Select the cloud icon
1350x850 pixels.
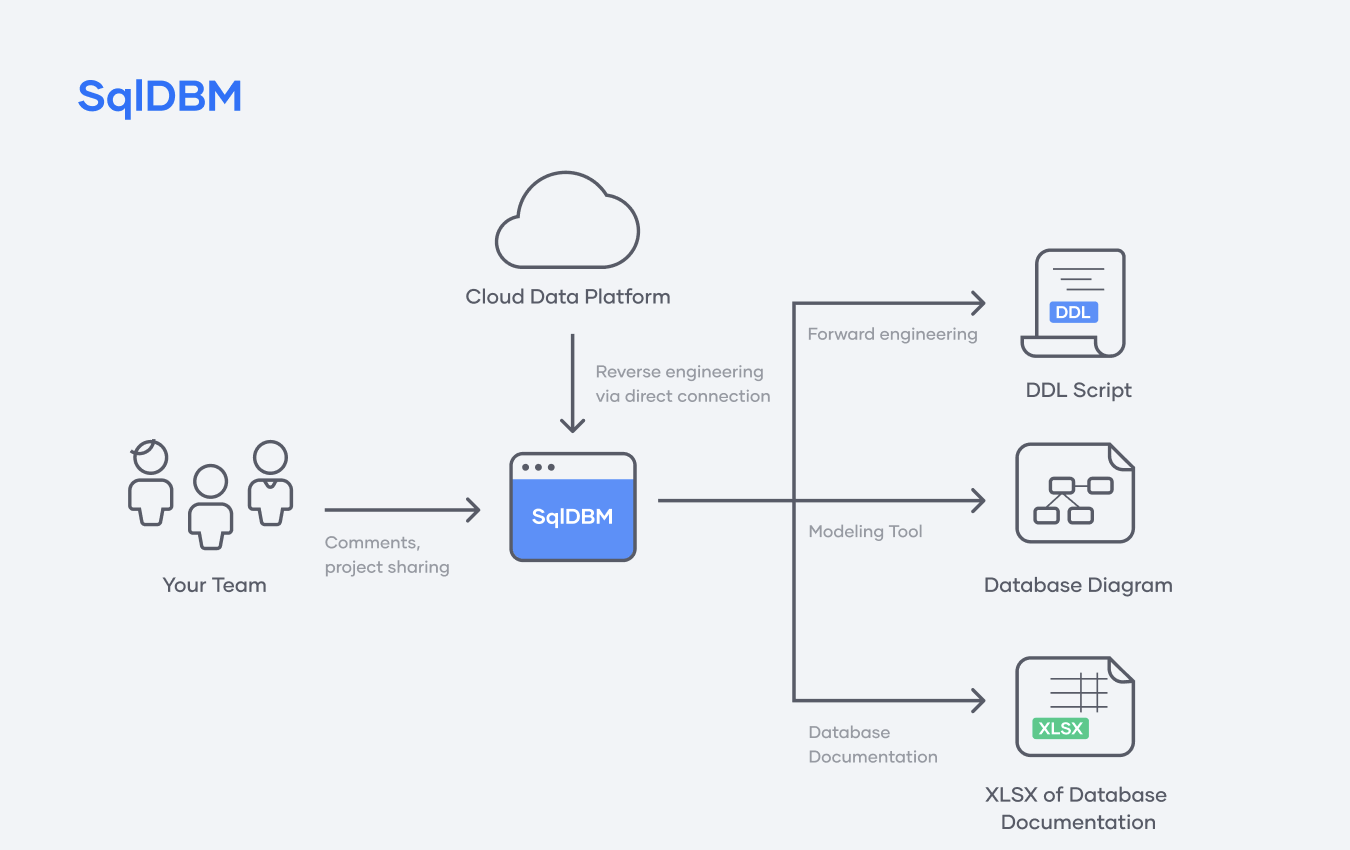tap(567, 221)
